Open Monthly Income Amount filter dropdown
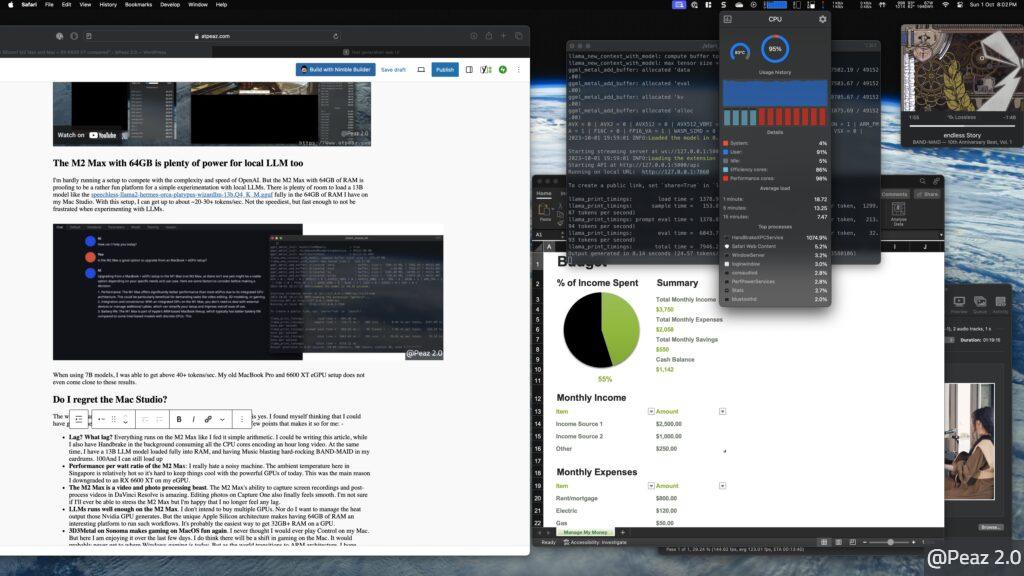 pos(722,411)
